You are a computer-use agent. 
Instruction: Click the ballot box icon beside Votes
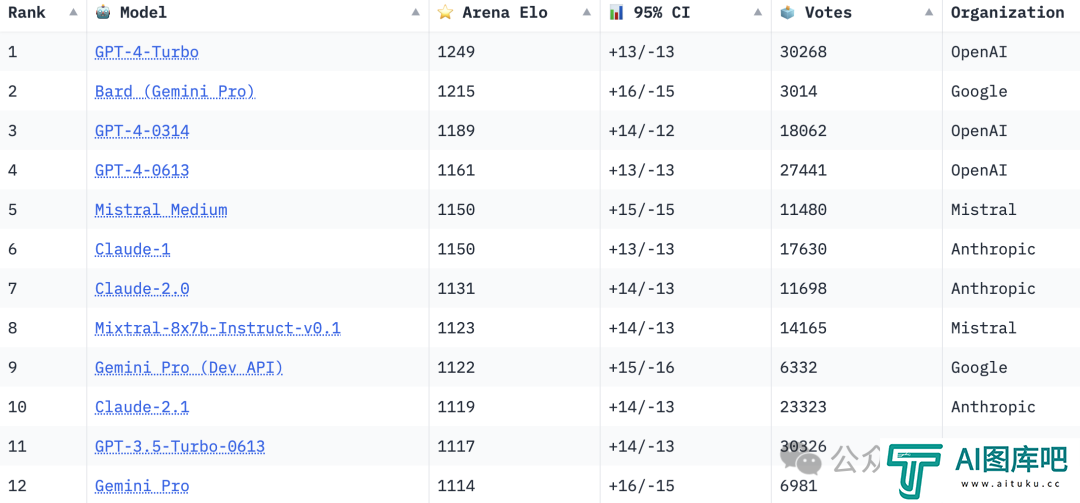(787, 12)
